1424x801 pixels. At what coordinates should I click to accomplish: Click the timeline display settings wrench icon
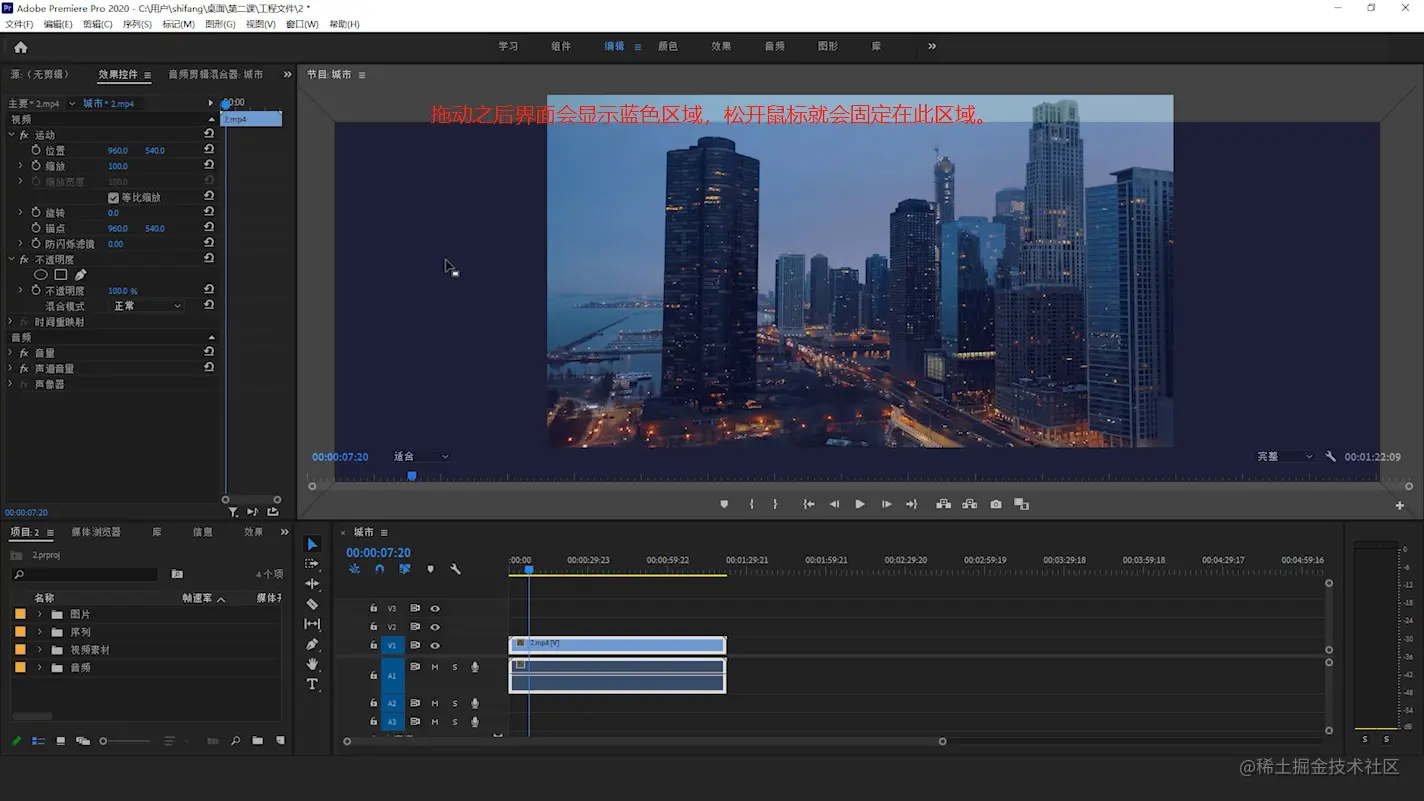point(455,569)
